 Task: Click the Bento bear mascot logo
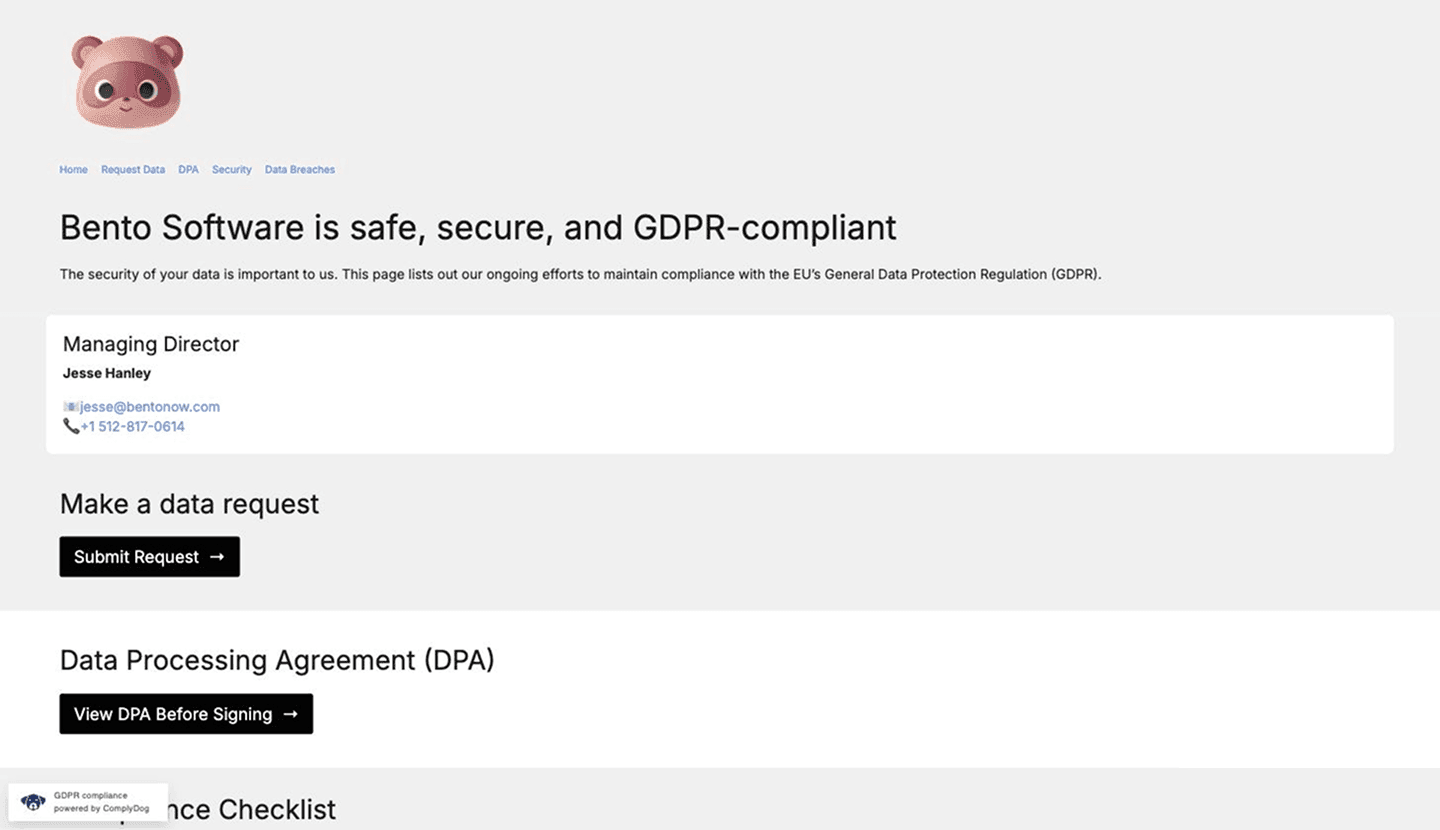coord(128,82)
